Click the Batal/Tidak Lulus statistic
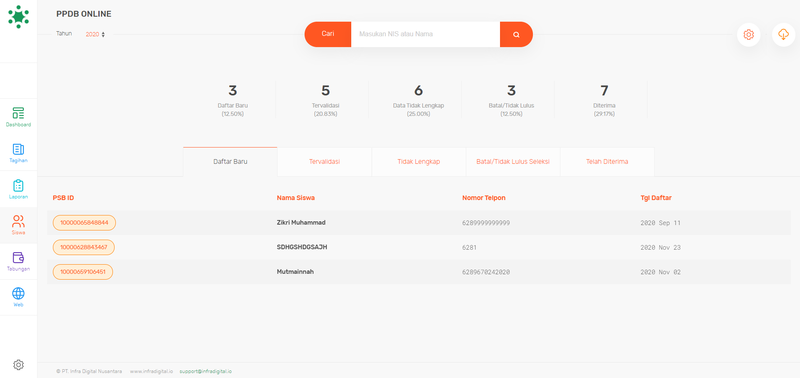800x378 pixels. click(x=511, y=100)
